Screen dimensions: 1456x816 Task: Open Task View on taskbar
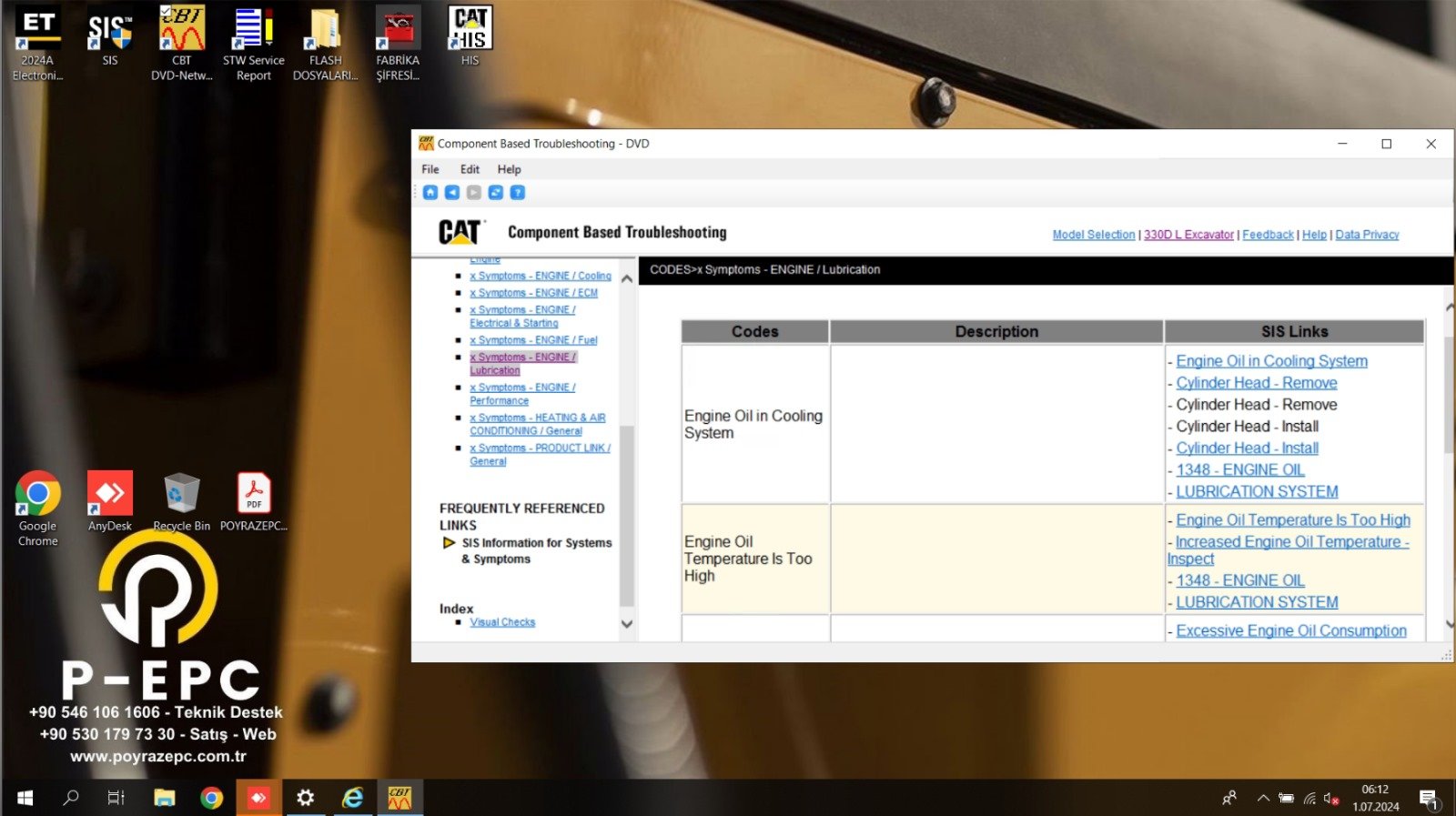pyautogui.click(x=116, y=798)
